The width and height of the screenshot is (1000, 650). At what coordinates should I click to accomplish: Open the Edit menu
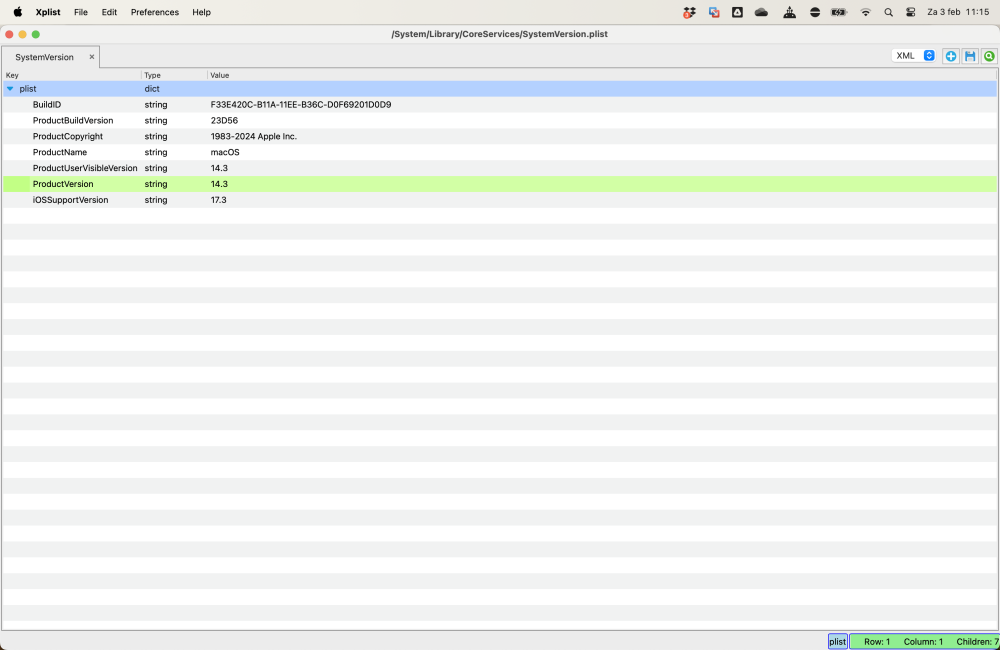point(109,12)
